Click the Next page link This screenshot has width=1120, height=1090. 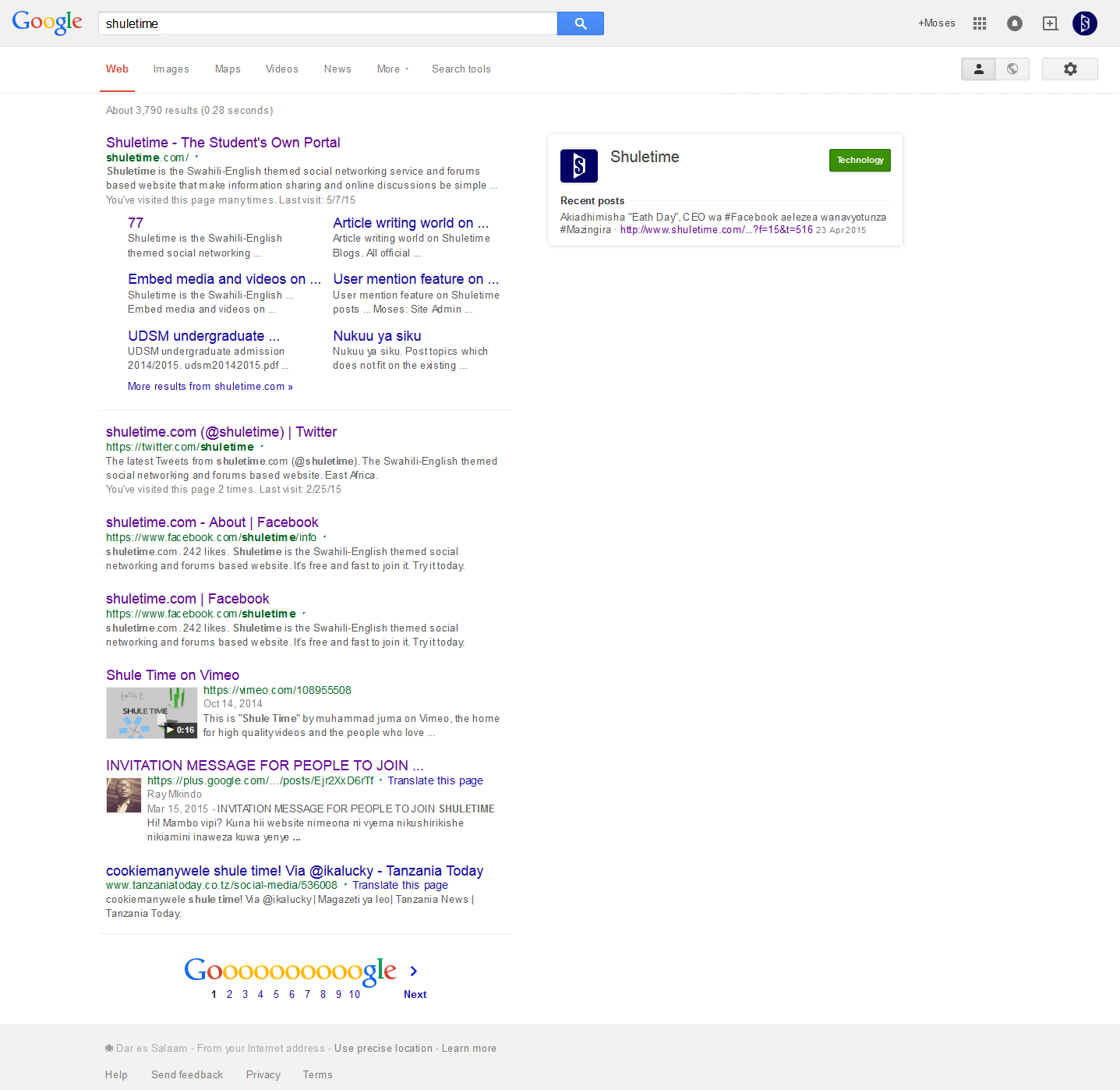point(415,994)
